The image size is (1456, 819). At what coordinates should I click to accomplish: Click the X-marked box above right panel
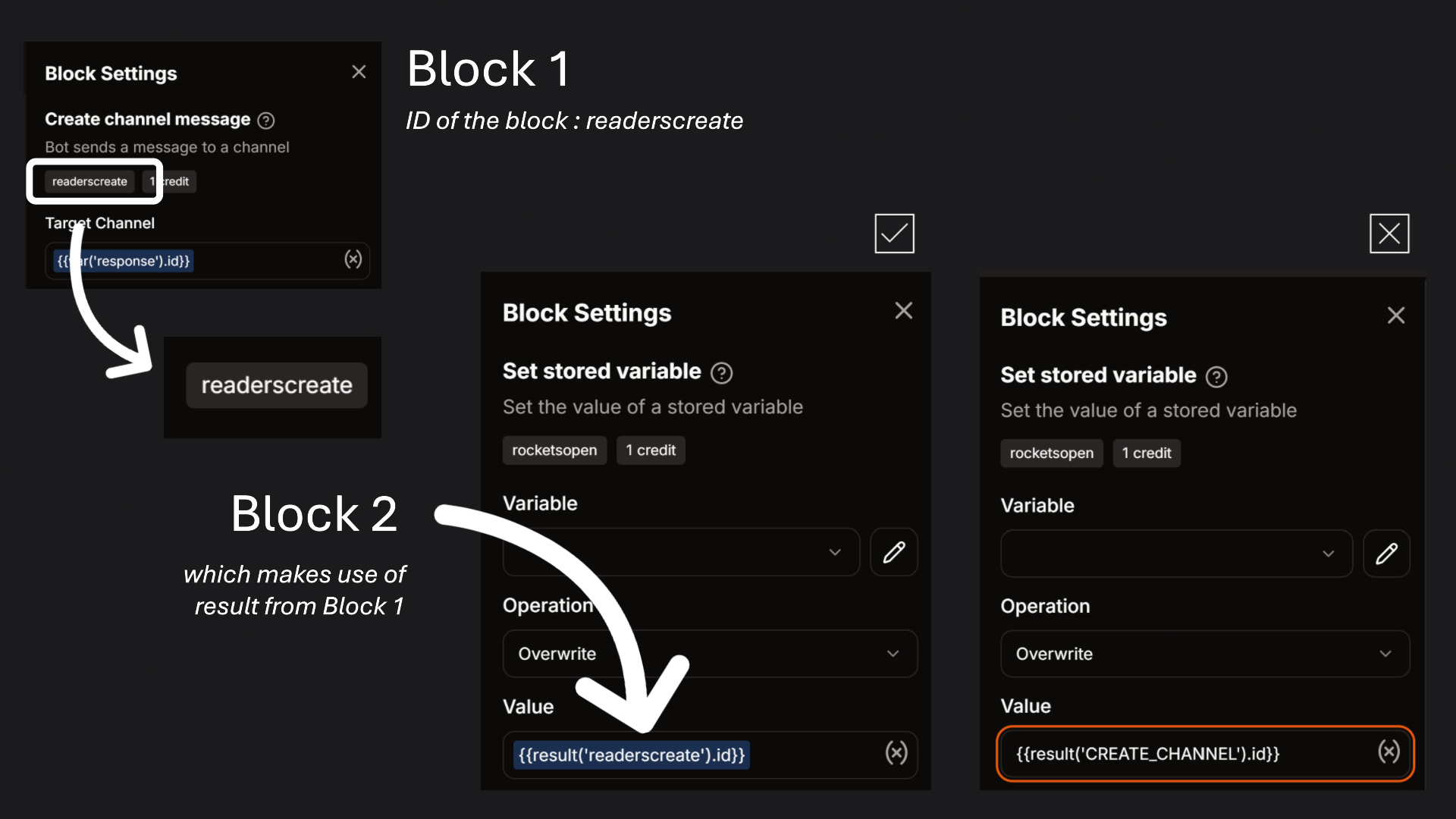1389,234
